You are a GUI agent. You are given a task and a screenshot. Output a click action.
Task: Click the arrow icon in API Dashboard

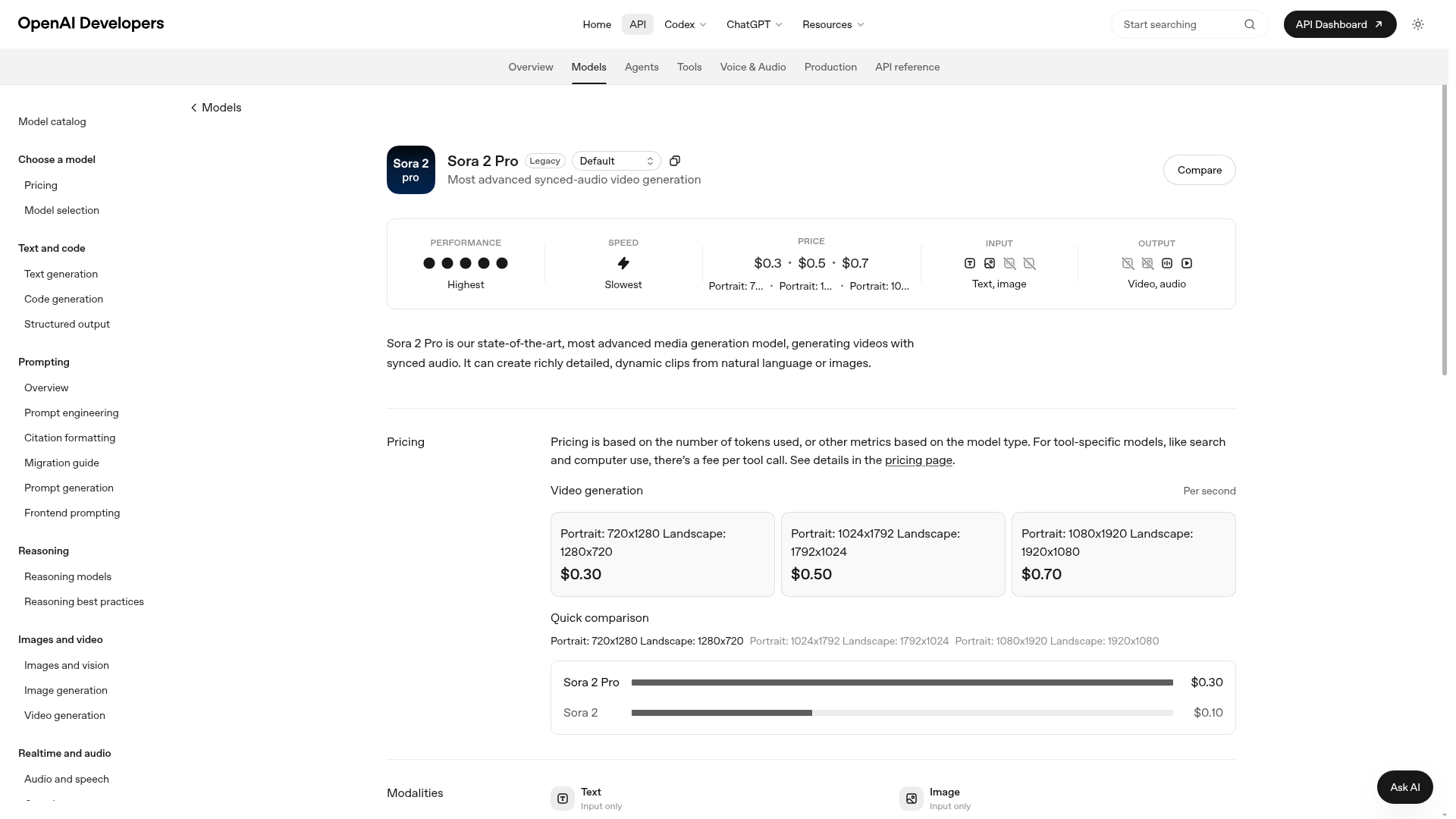(1379, 24)
